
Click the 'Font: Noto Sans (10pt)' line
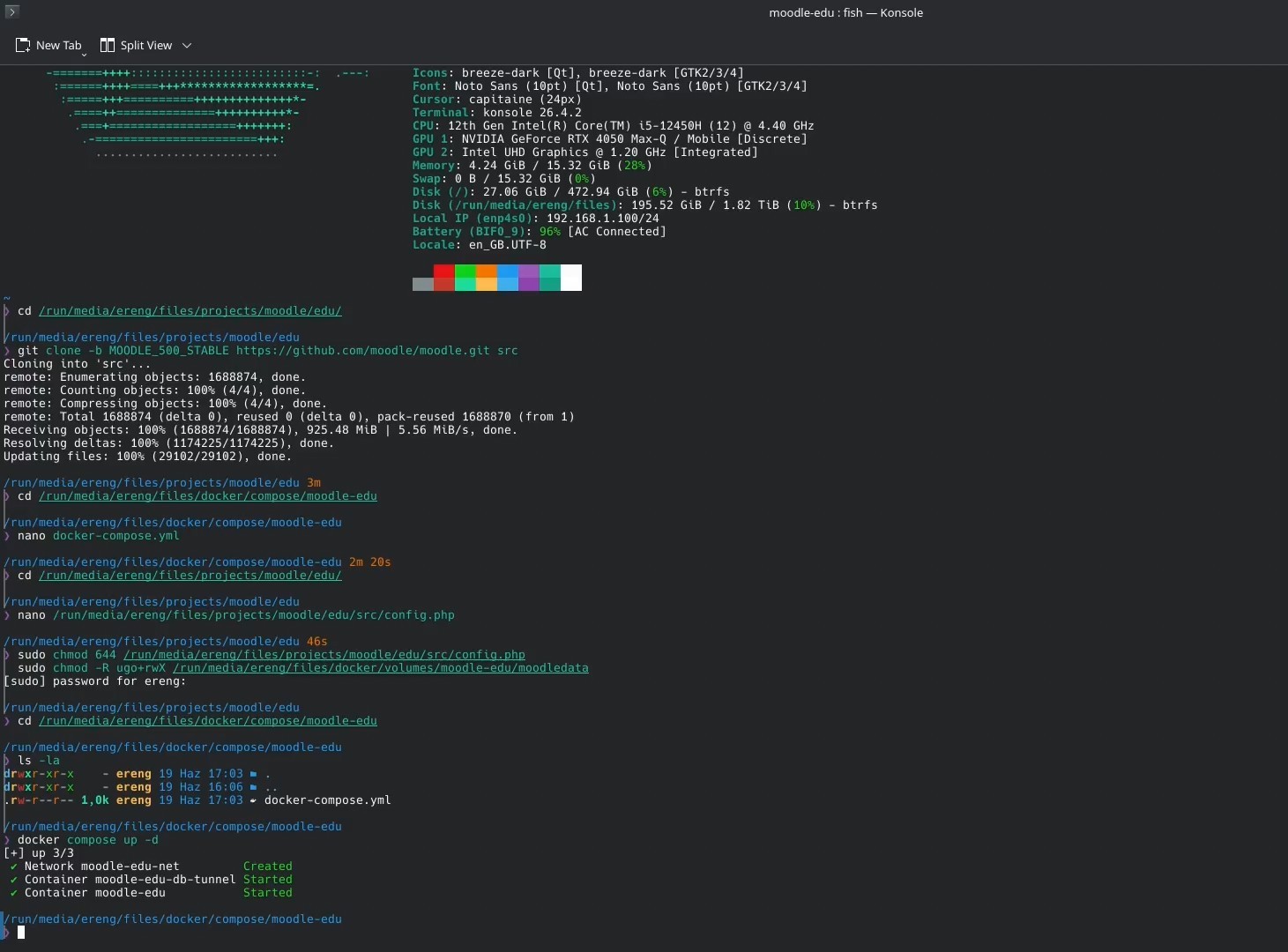pos(610,86)
